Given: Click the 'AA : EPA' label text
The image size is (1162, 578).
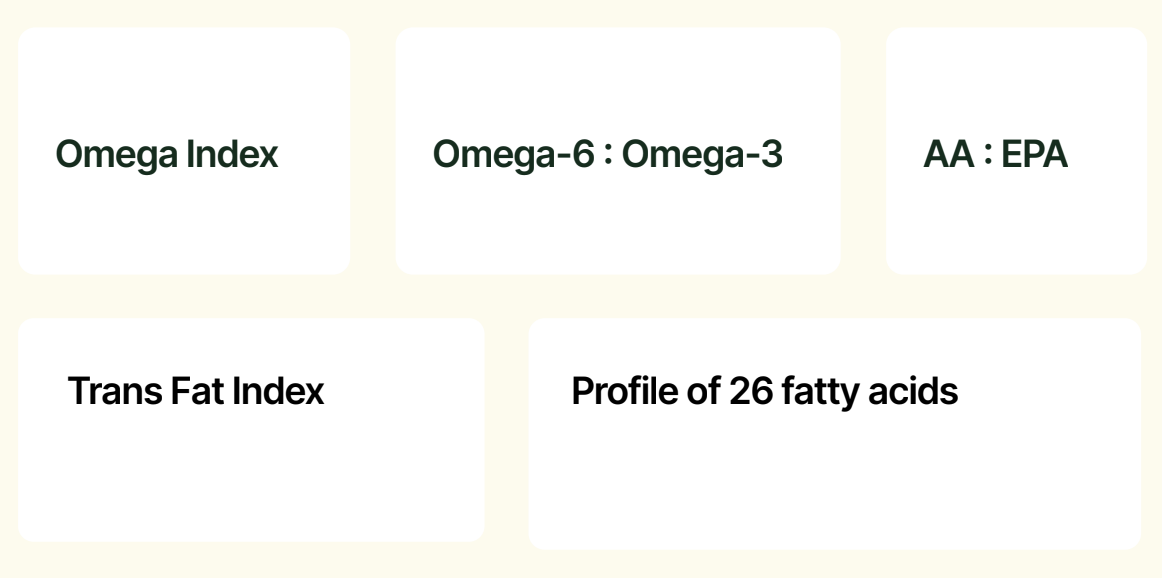Looking at the screenshot, I should coord(995,154).
